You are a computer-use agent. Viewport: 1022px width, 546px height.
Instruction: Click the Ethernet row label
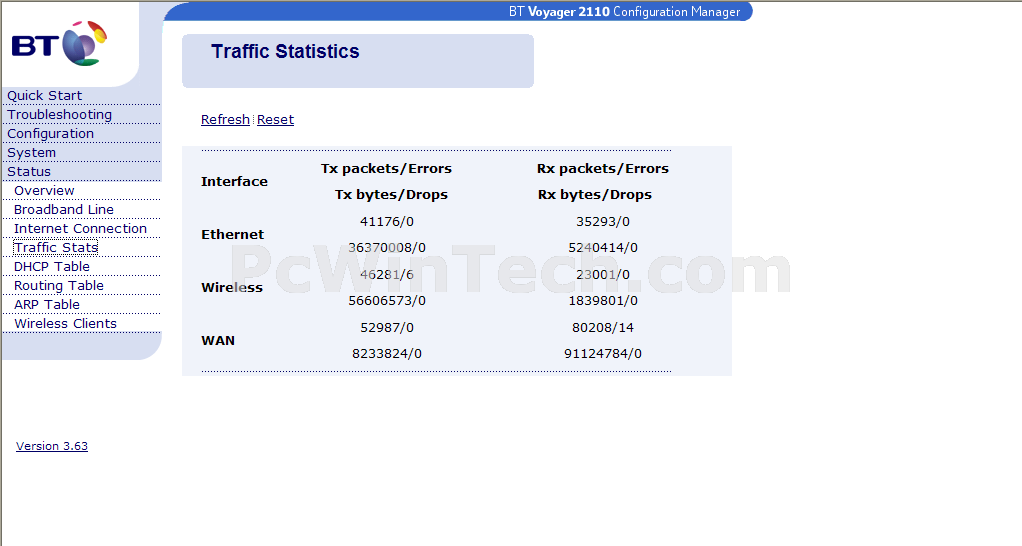[233, 235]
